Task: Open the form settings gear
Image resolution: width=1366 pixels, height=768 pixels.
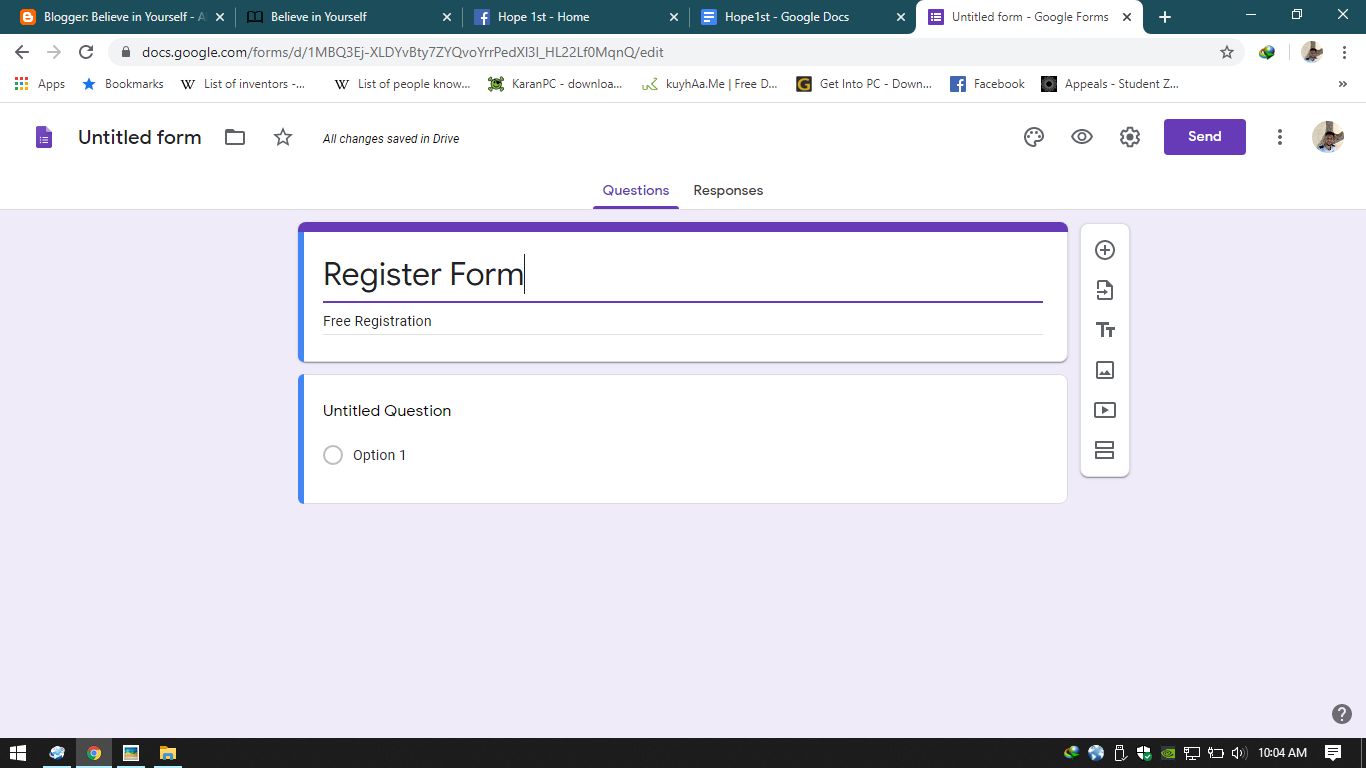Action: tap(1129, 137)
